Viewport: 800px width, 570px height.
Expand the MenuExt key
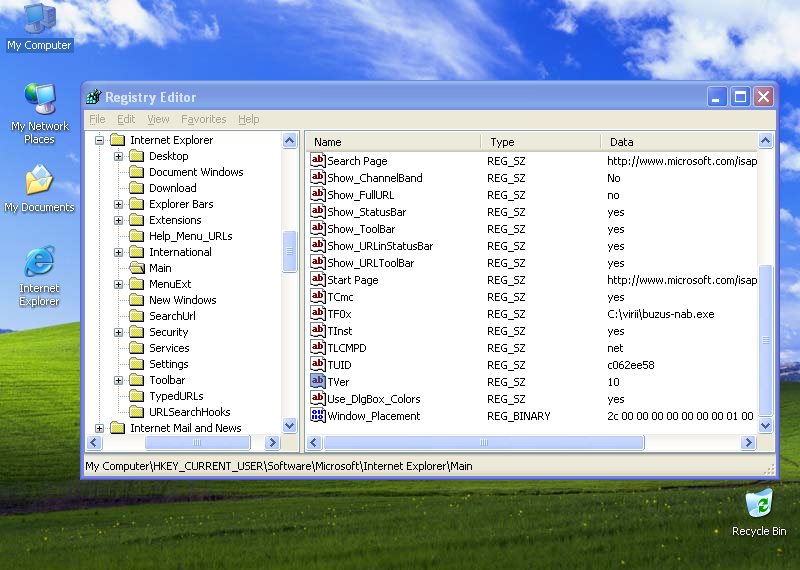pyautogui.click(x=118, y=284)
